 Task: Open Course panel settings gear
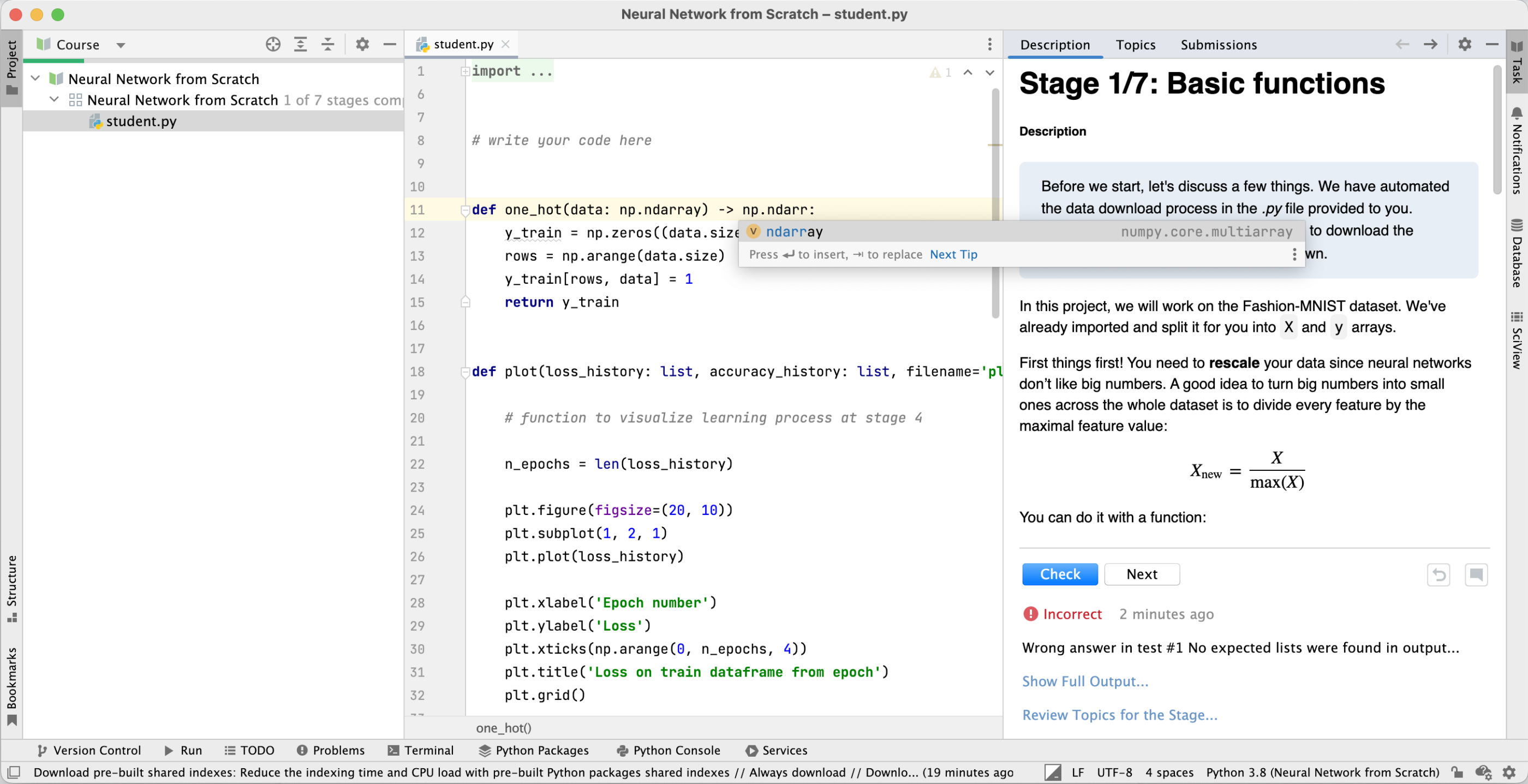click(362, 44)
